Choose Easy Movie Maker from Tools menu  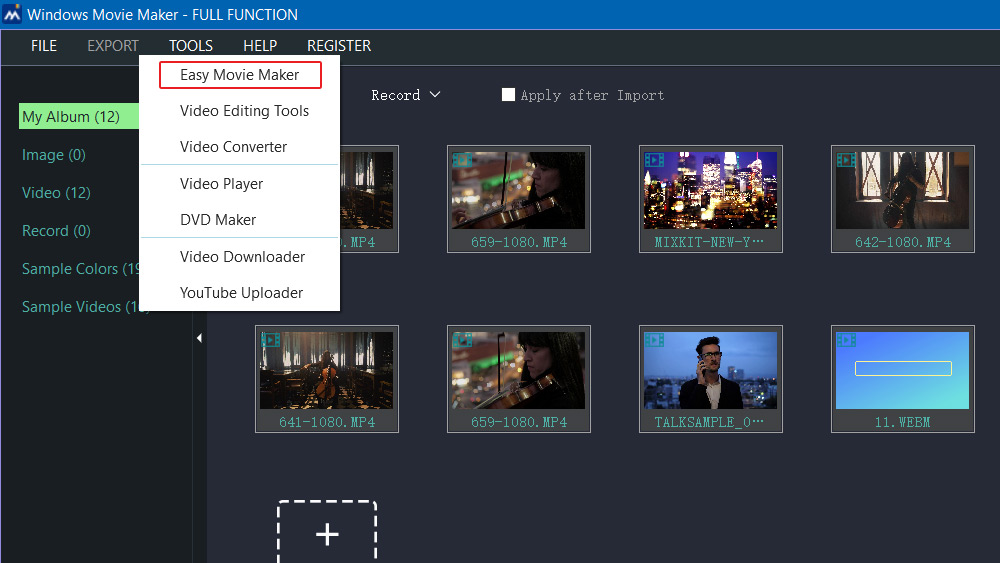point(240,75)
